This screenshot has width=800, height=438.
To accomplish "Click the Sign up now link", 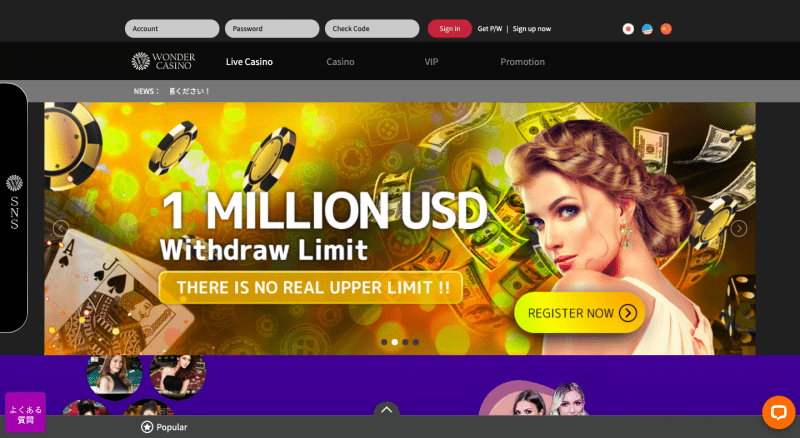I will [532, 29].
